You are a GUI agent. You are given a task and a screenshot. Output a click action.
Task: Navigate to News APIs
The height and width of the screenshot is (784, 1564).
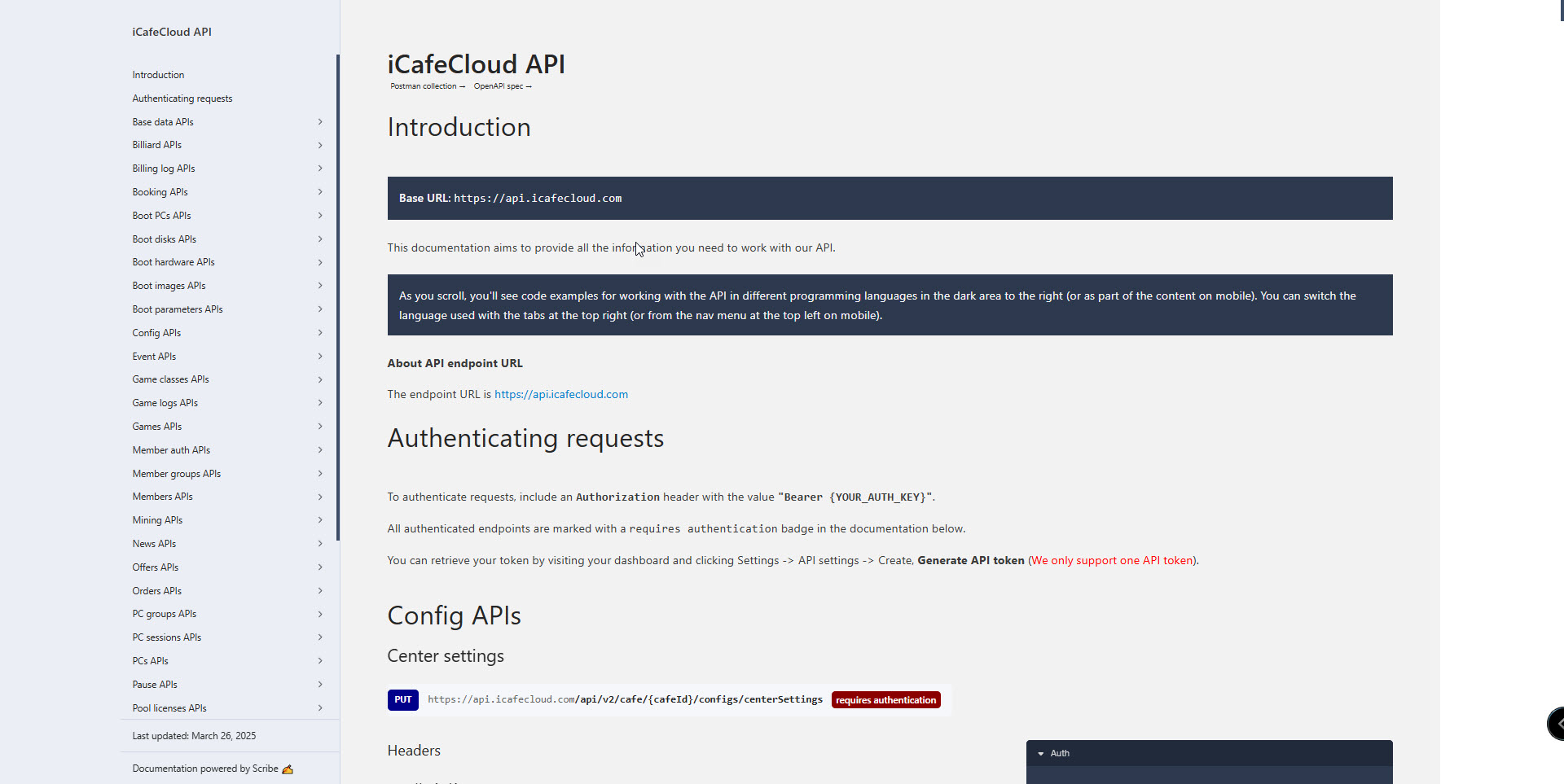(x=154, y=544)
